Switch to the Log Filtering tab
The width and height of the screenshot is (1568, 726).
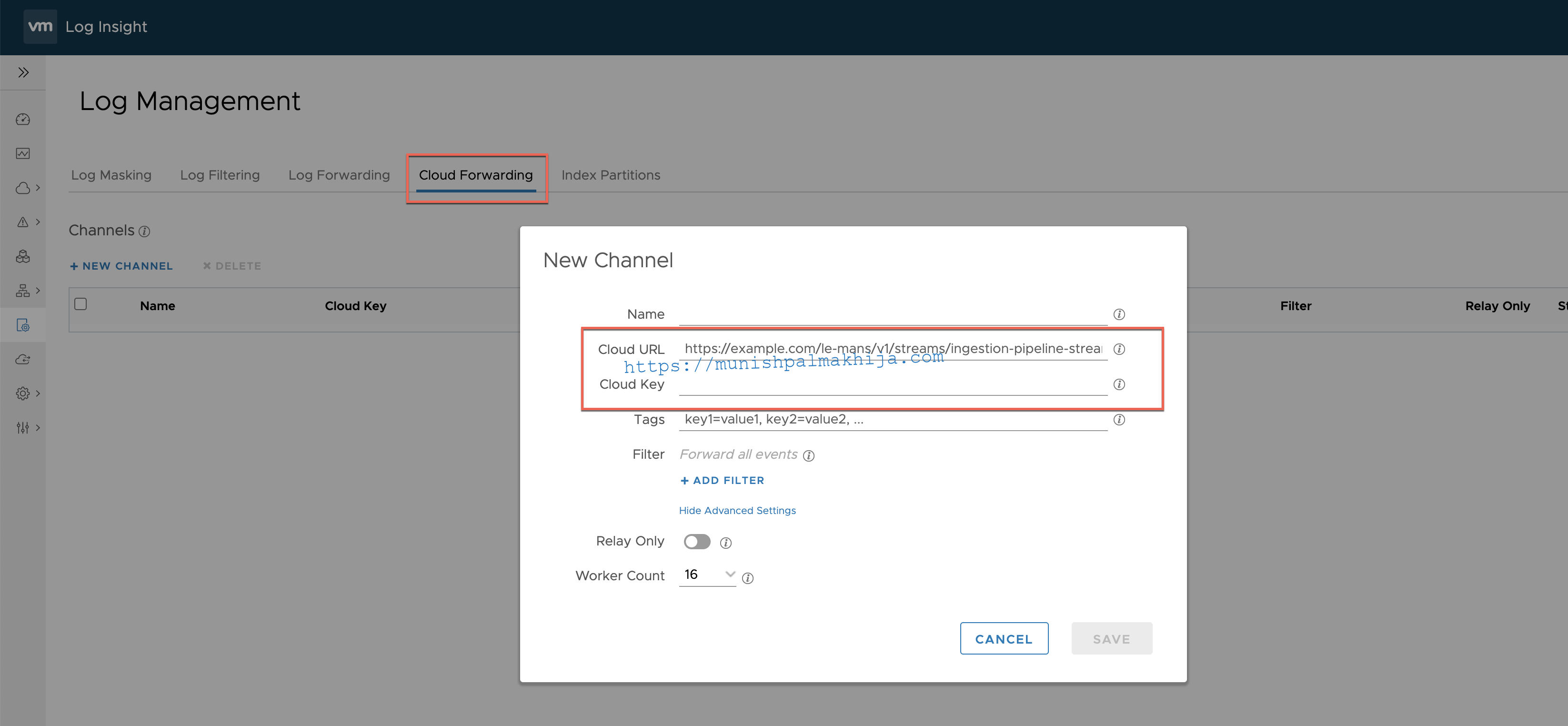tap(220, 175)
